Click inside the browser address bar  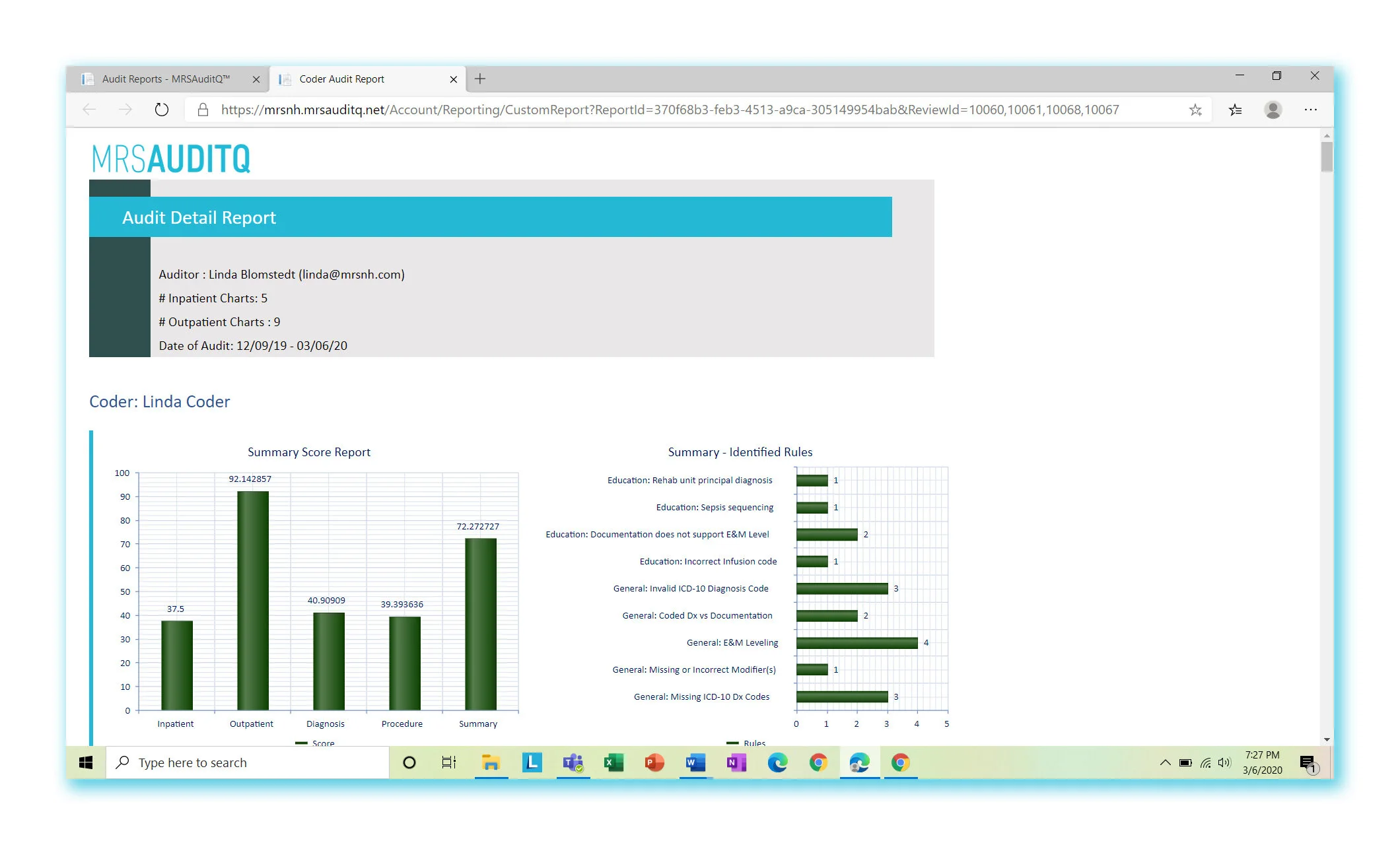tap(660, 110)
